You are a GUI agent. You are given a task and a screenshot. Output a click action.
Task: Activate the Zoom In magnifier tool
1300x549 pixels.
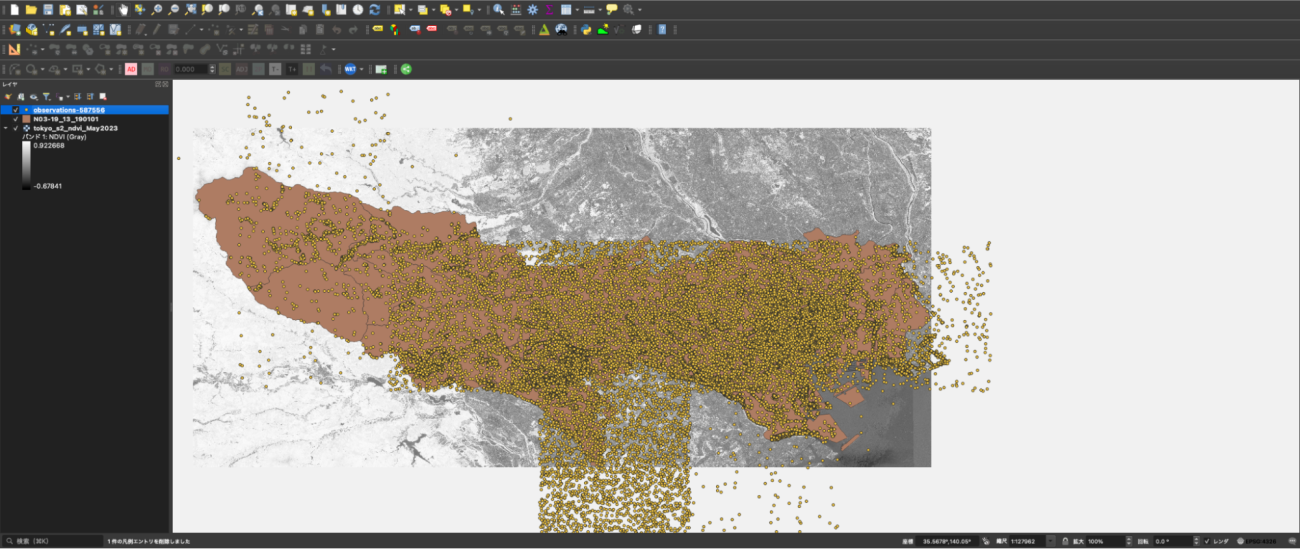(x=158, y=9)
